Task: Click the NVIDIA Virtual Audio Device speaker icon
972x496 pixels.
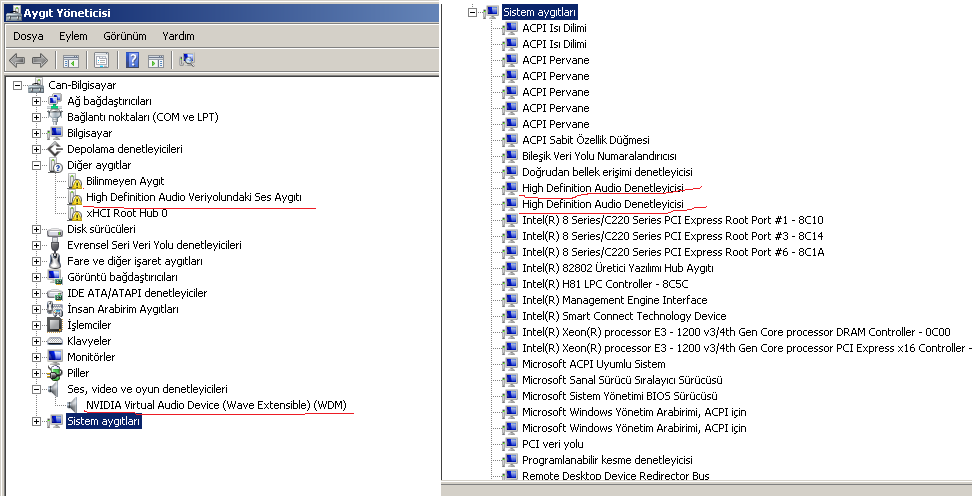Action: [75, 406]
